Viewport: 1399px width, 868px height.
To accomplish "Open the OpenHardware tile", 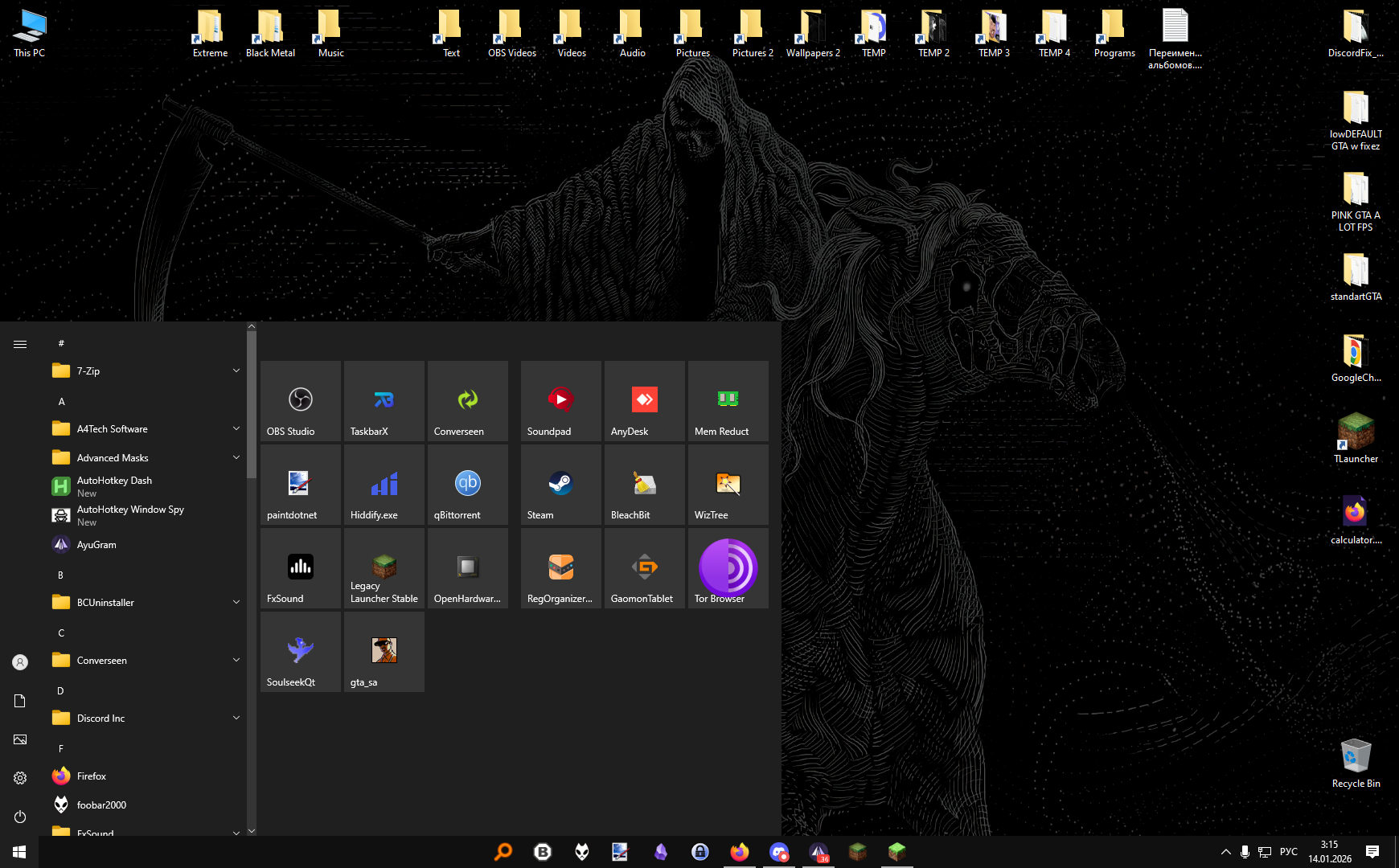I will click(468, 568).
